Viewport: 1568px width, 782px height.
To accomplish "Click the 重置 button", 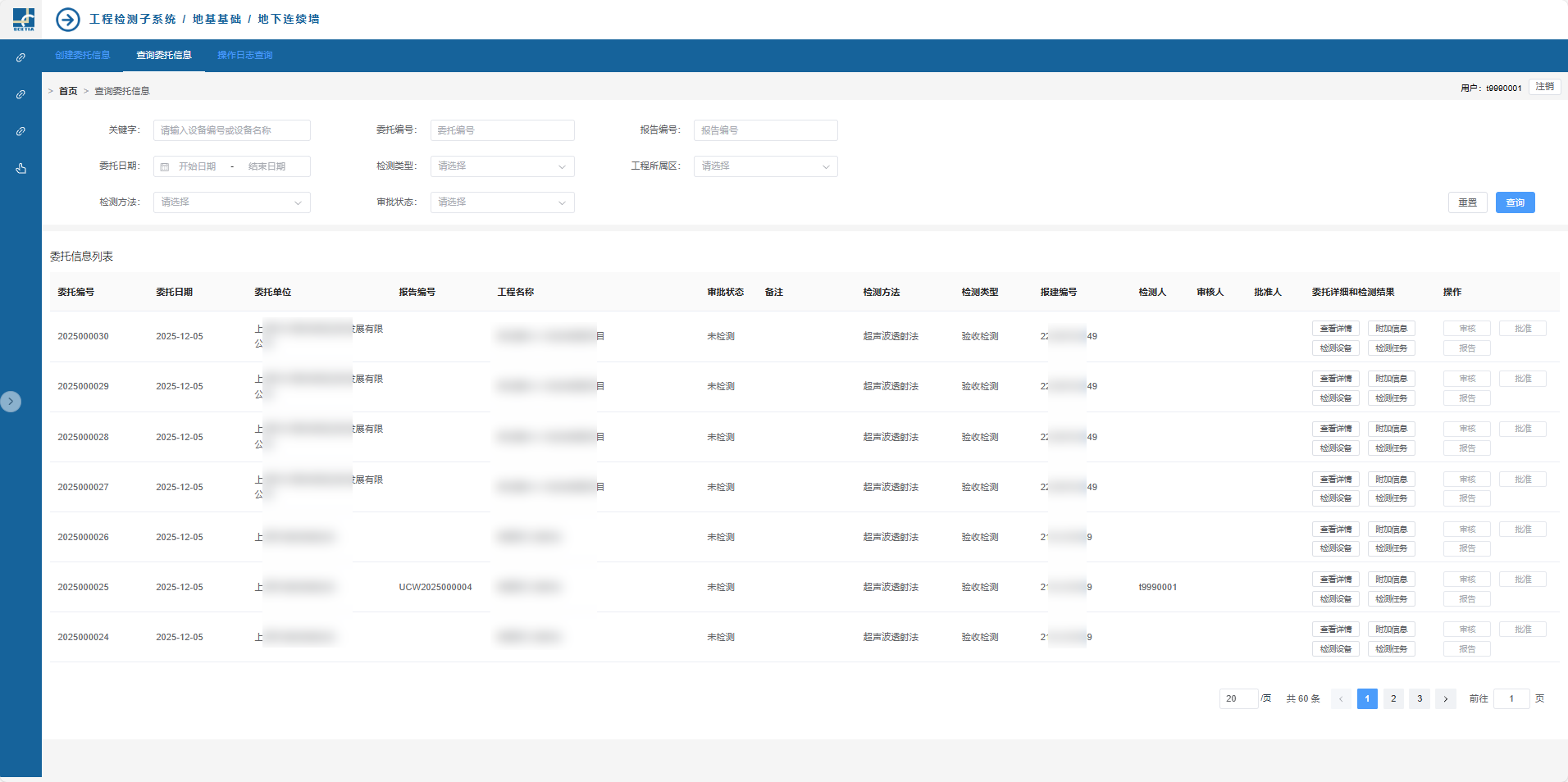I will 1467,202.
